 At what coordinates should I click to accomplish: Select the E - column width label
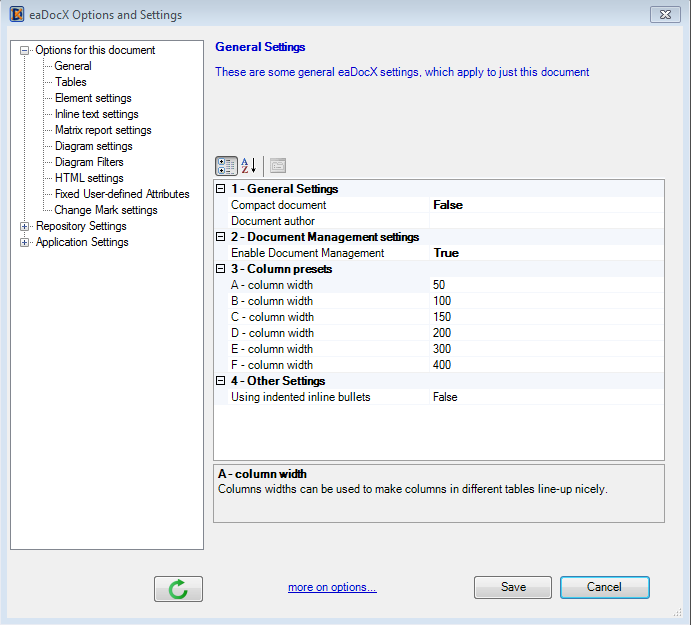pos(272,349)
